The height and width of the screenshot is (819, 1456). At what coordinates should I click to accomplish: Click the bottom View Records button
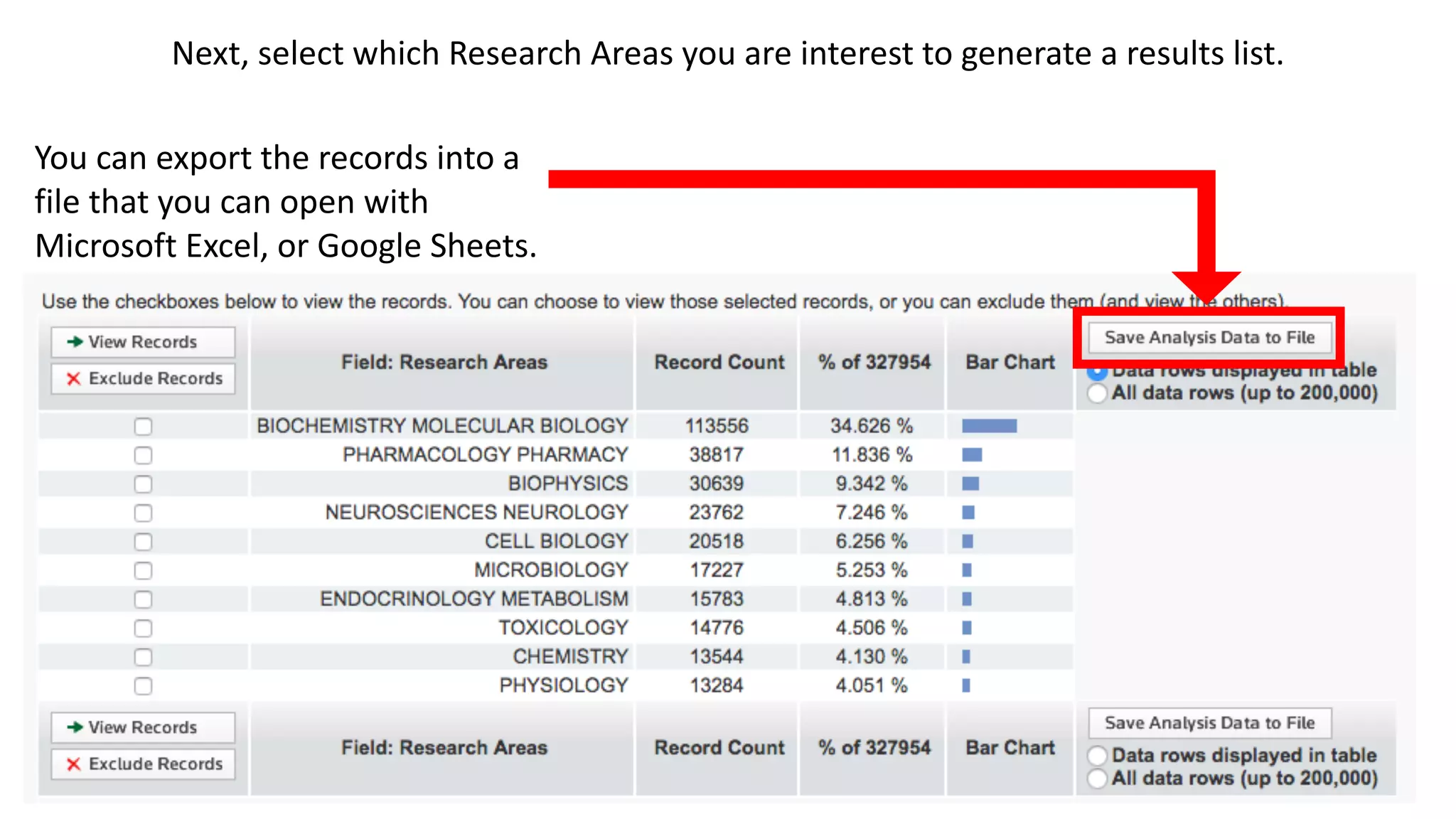click(143, 727)
